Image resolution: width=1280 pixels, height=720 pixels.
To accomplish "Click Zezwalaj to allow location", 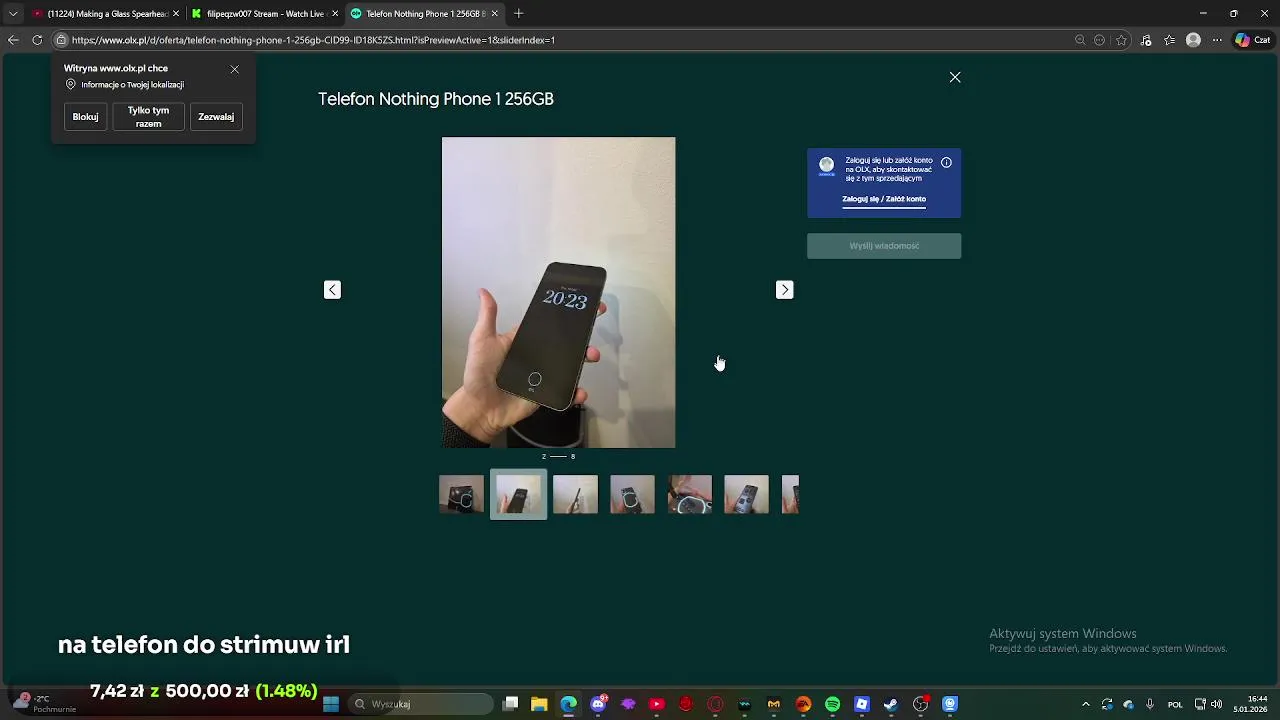I will 216,117.
